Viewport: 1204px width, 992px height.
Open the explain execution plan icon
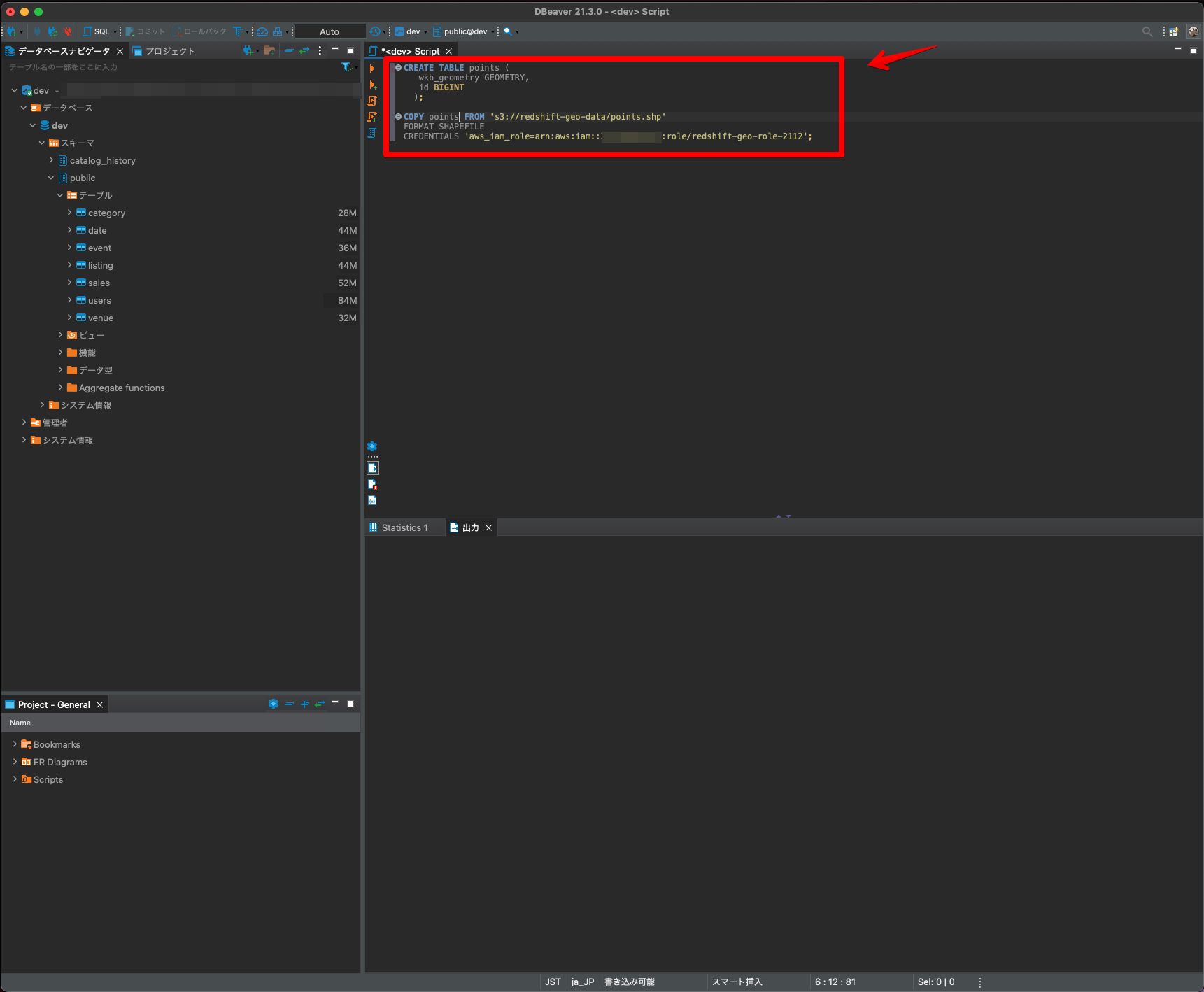click(x=374, y=133)
